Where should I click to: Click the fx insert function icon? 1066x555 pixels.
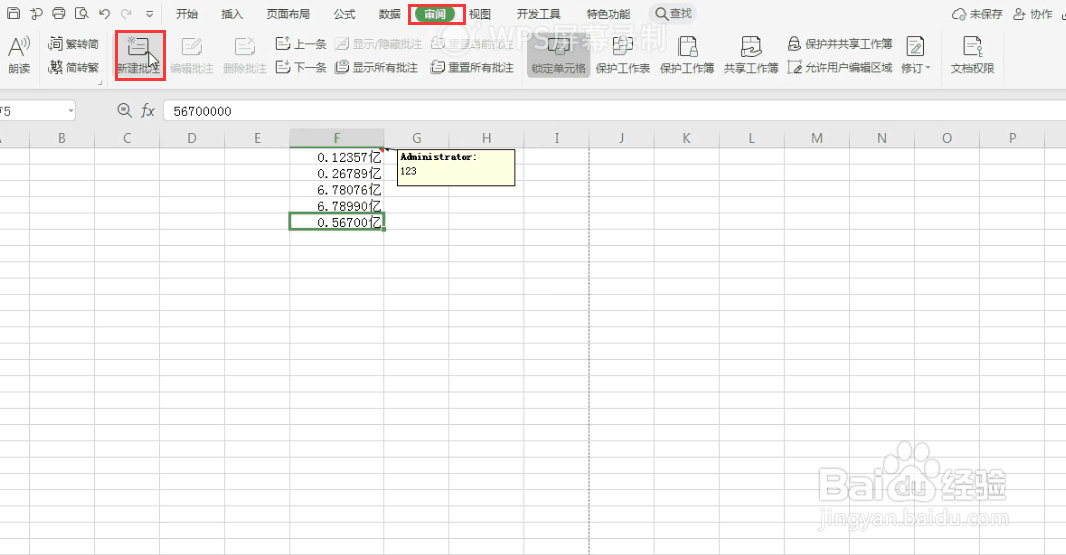click(x=148, y=110)
